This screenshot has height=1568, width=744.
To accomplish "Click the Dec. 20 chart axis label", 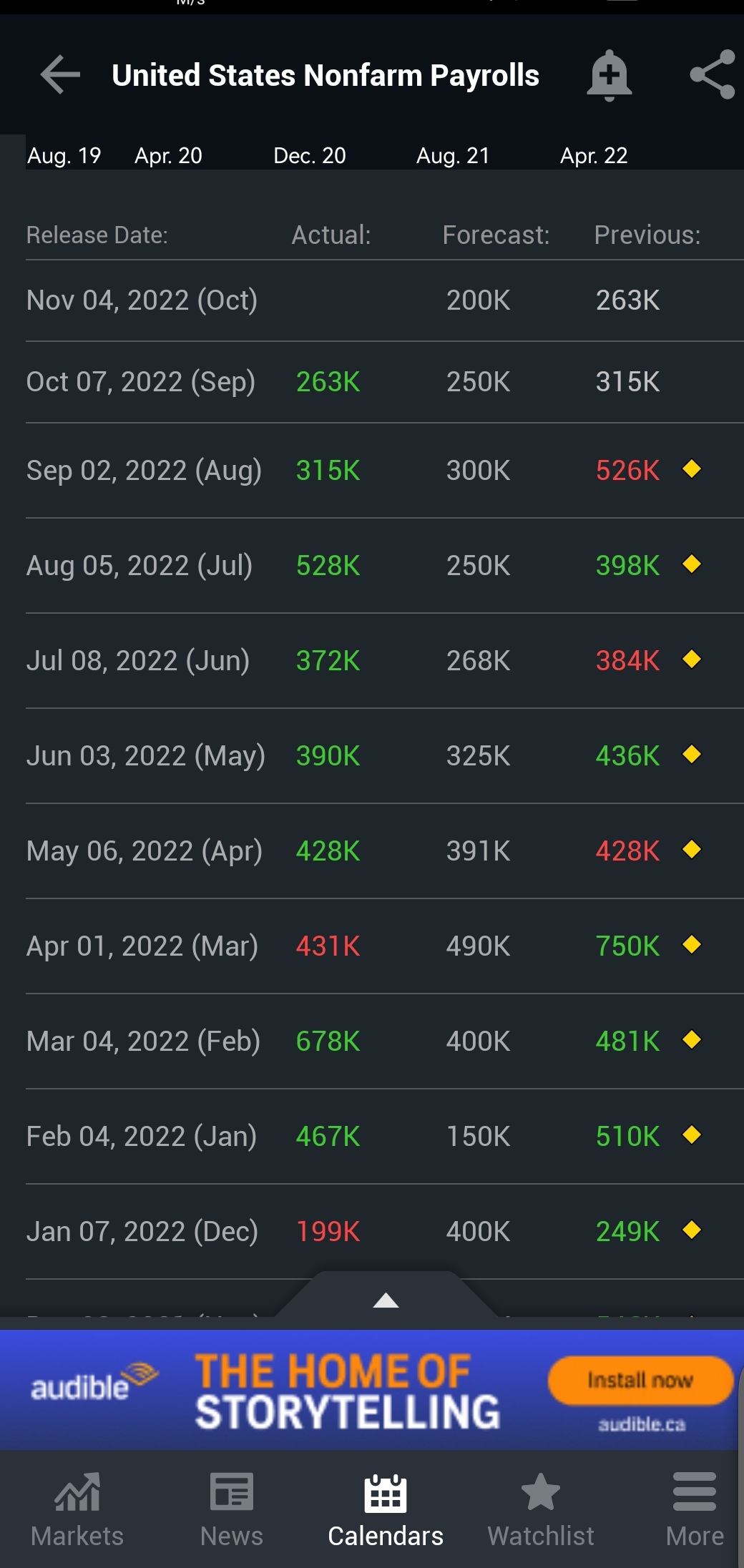I will point(310,155).
